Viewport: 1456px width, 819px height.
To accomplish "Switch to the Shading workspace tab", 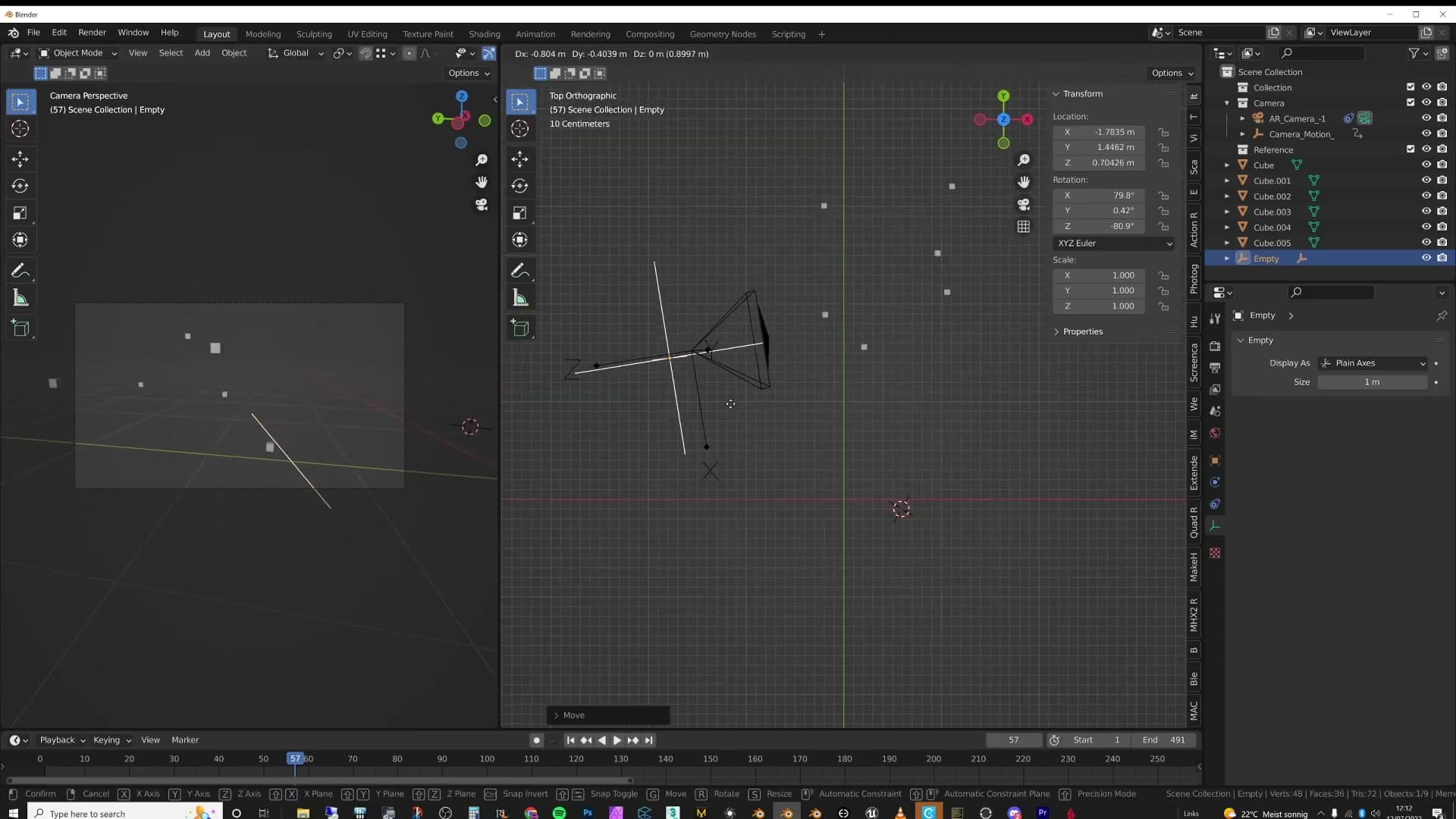I will click(x=484, y=34).
